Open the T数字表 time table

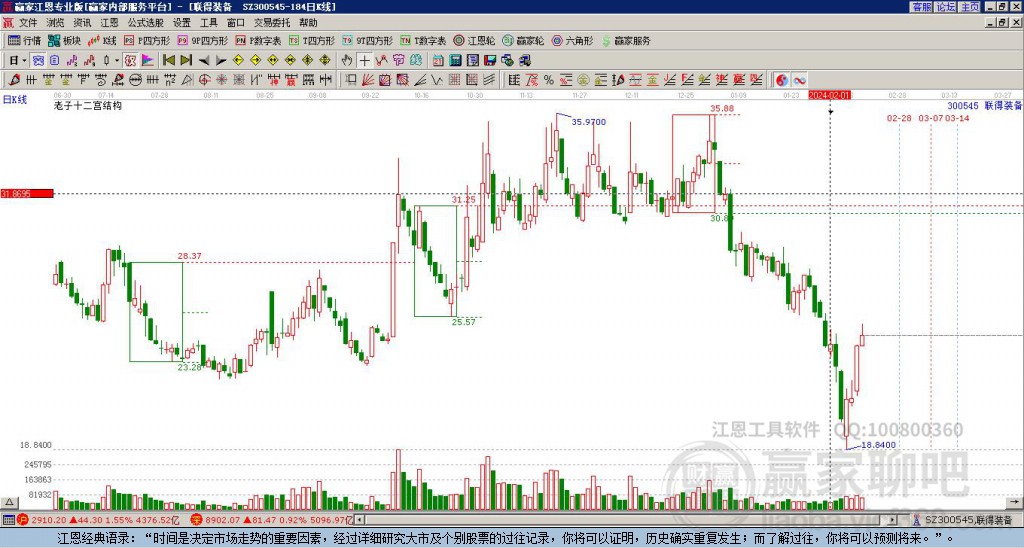point(423,40)
